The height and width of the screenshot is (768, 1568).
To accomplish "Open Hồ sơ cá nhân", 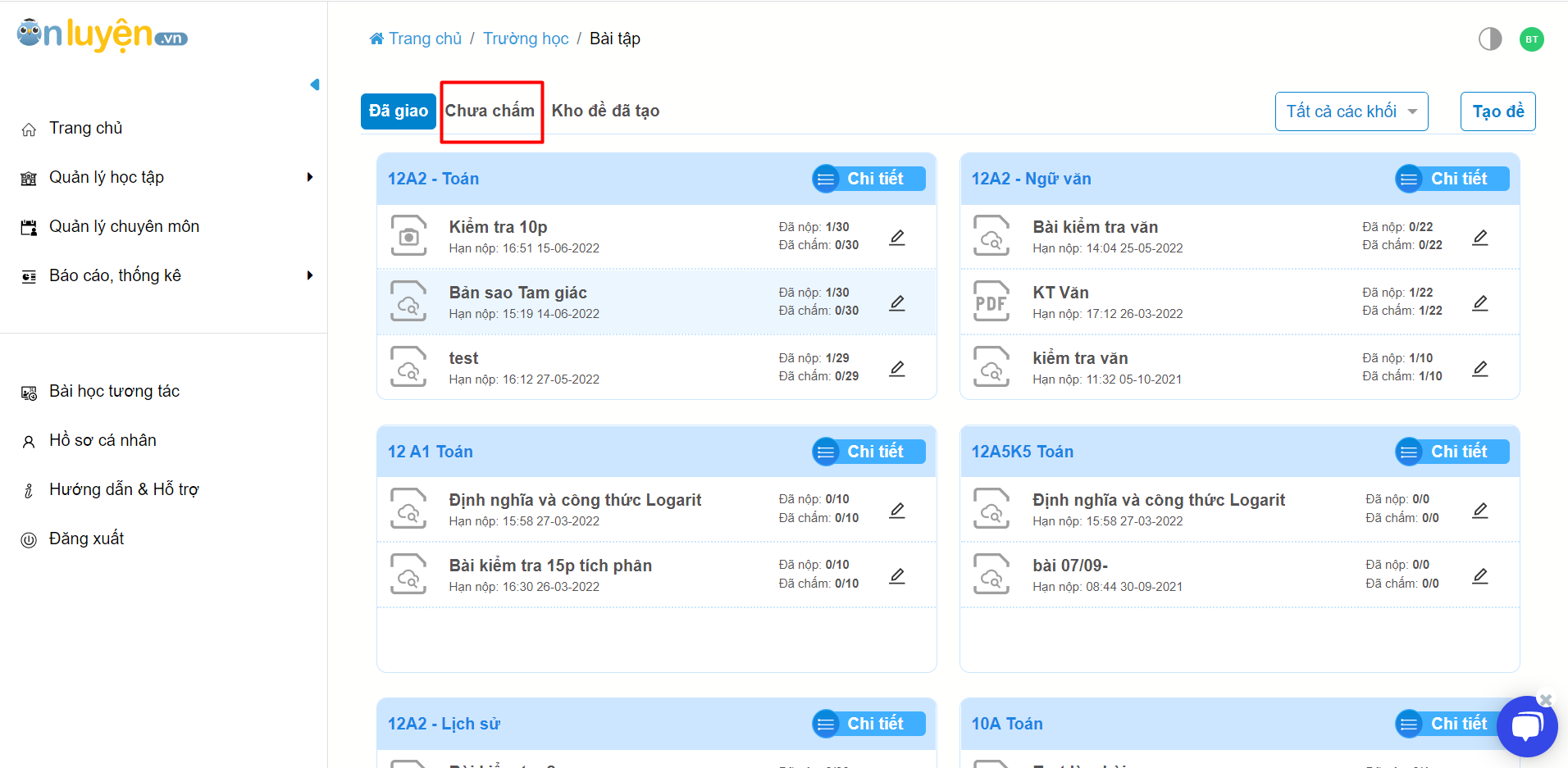I will (103, 440).
